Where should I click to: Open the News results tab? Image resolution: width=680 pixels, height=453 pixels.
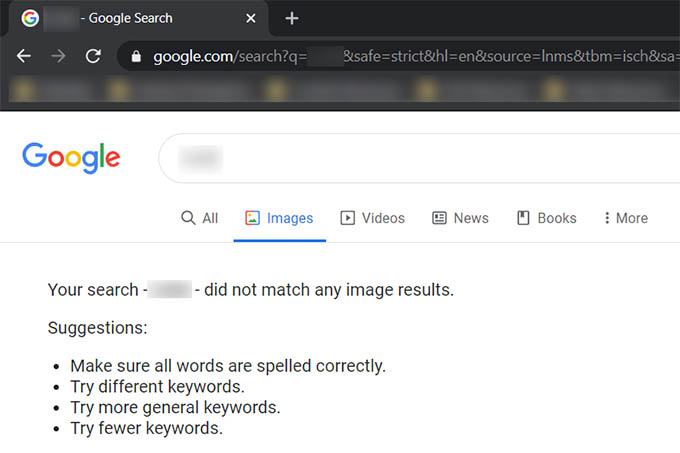460,218
